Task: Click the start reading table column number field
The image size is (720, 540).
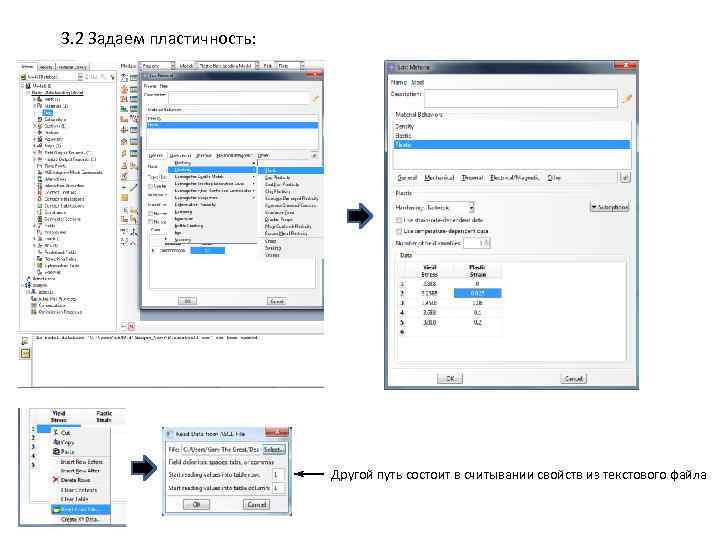Action: coord(277,488)
